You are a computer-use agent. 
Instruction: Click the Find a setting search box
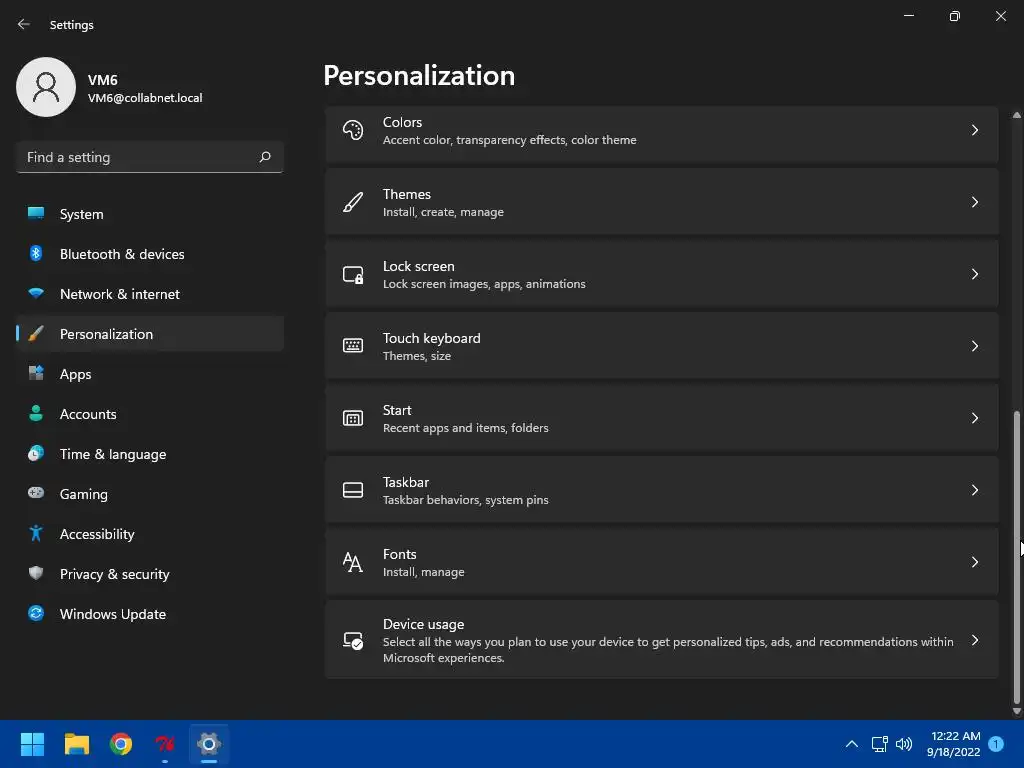point(150,157)
